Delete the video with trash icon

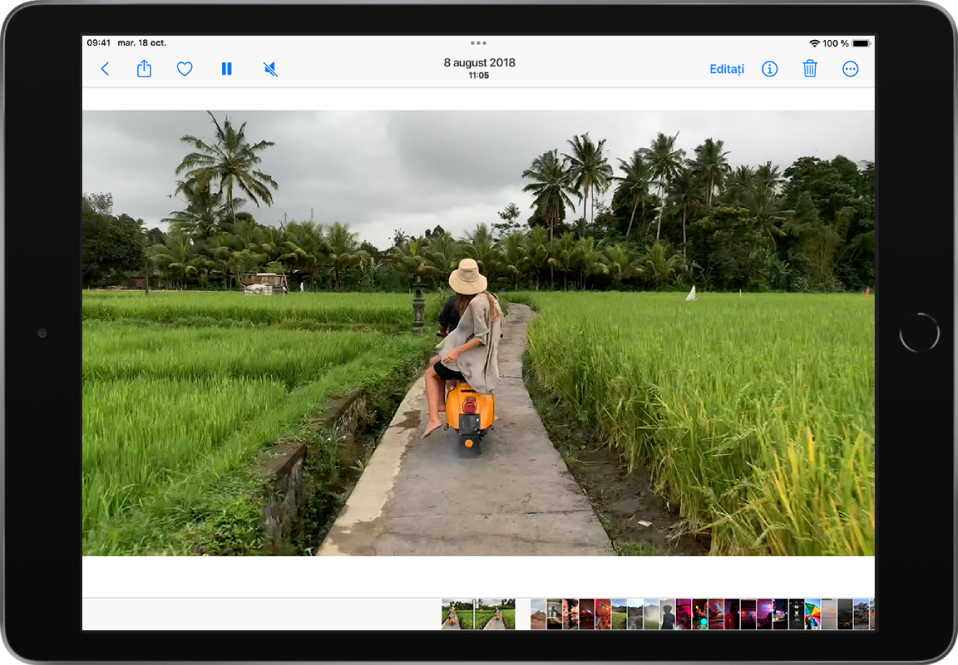point(810,69)
